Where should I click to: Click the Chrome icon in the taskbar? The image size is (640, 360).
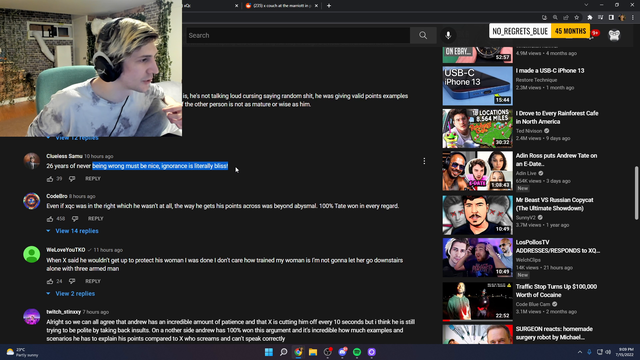[298, 352]
